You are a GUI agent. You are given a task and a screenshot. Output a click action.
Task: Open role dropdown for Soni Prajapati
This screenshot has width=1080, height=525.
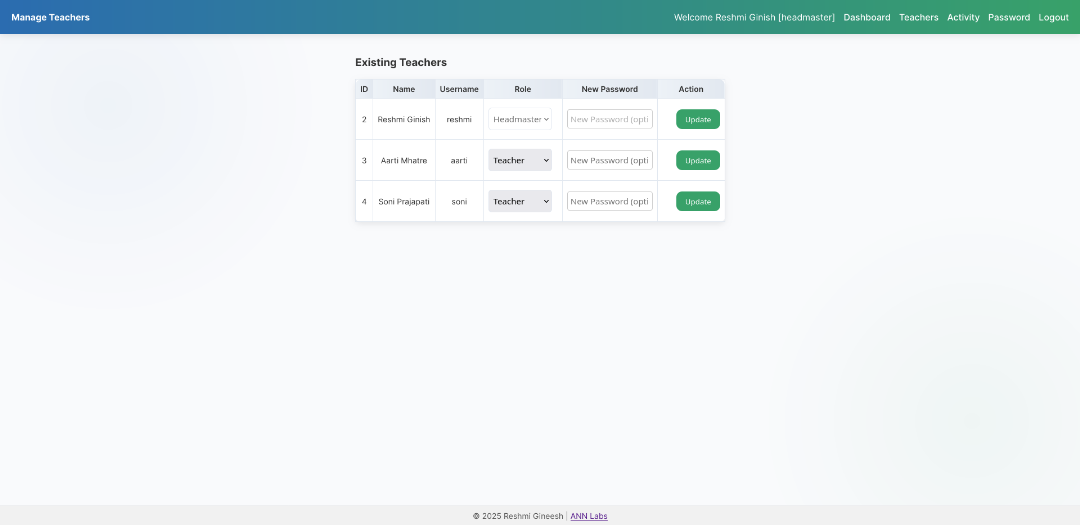click(x=520, y=201)
